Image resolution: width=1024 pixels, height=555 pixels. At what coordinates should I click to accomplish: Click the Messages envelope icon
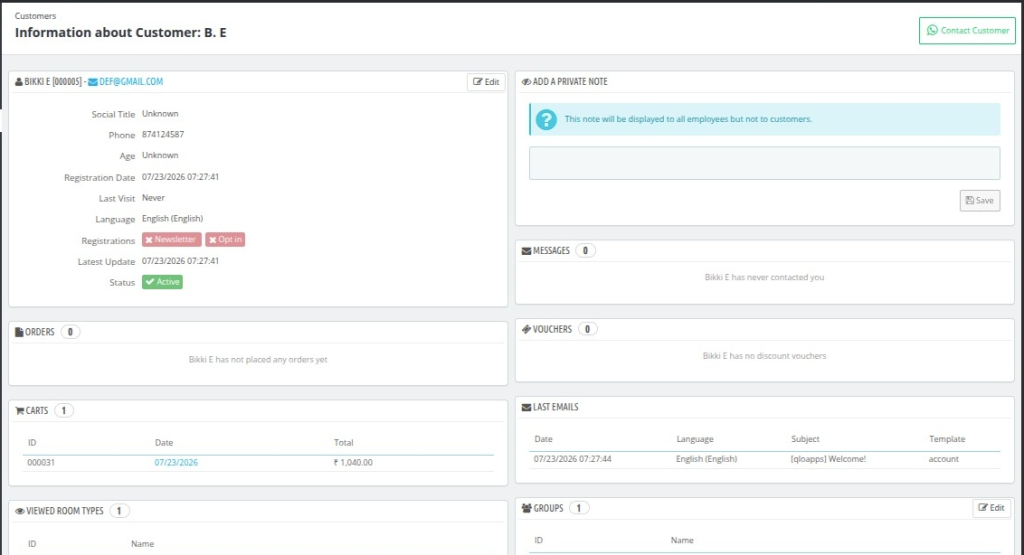tap(526, 251)
